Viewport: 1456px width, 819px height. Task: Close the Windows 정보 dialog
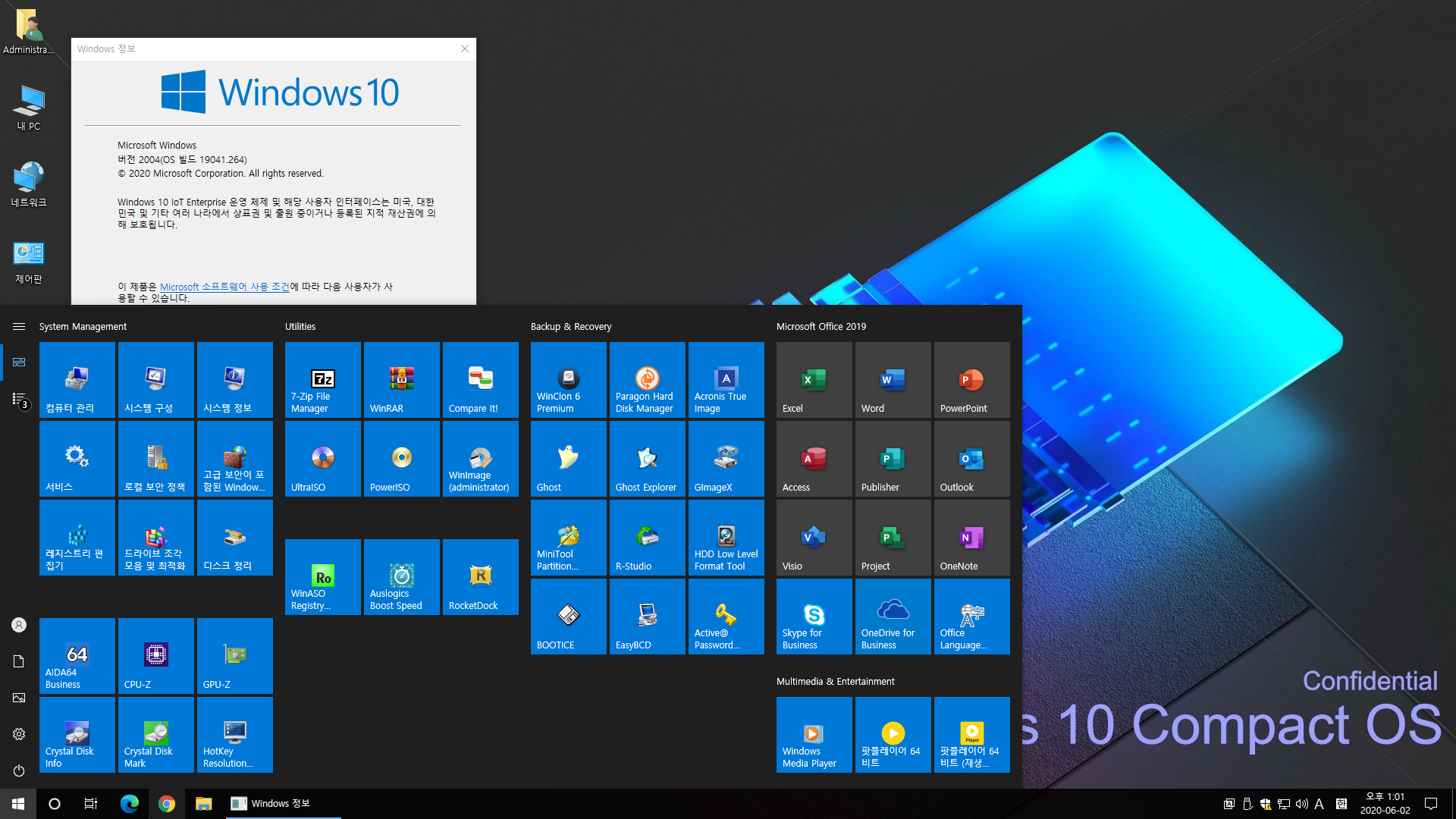[465, 49]
